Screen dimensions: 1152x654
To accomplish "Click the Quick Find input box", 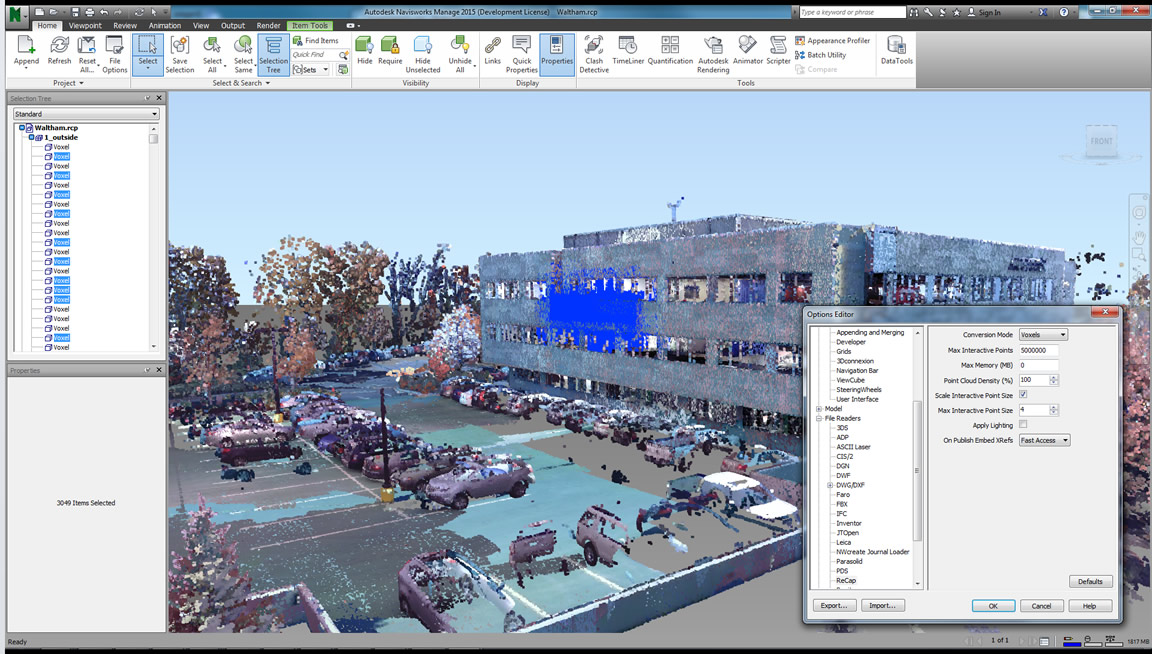I will (x=314, y=54).
